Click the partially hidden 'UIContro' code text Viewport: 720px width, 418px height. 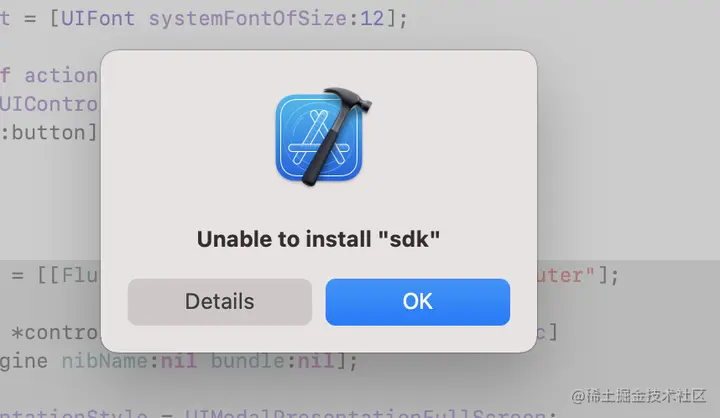(x=49, y=104)
